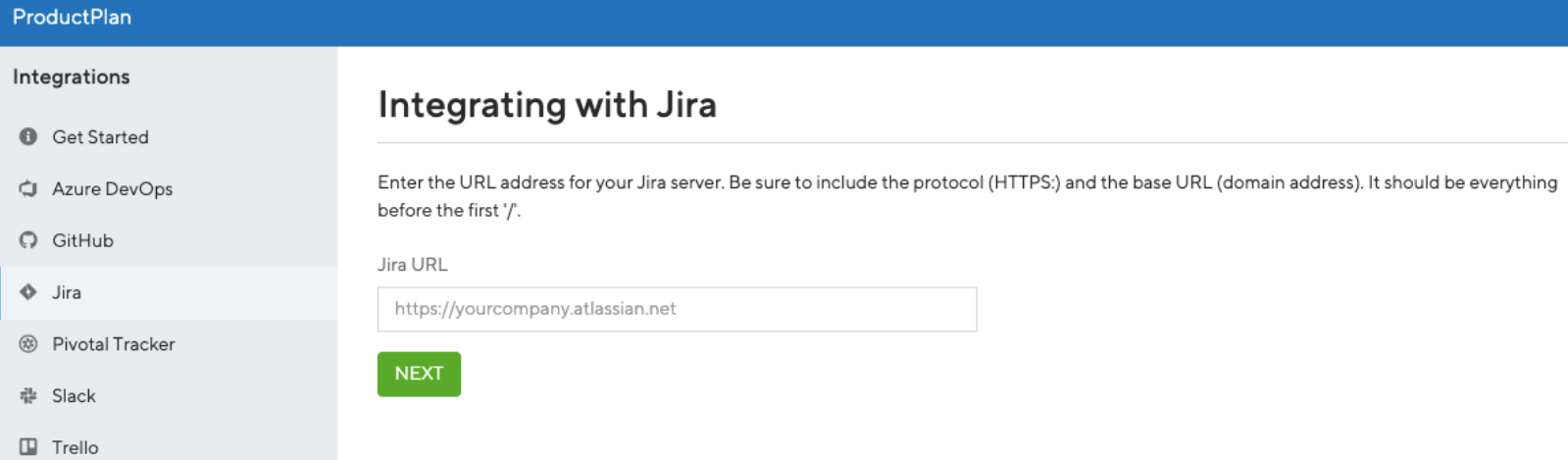This screenshot has height=460, width=1568.
Task: Open the GitHub integration page
Action: point(82,241)
